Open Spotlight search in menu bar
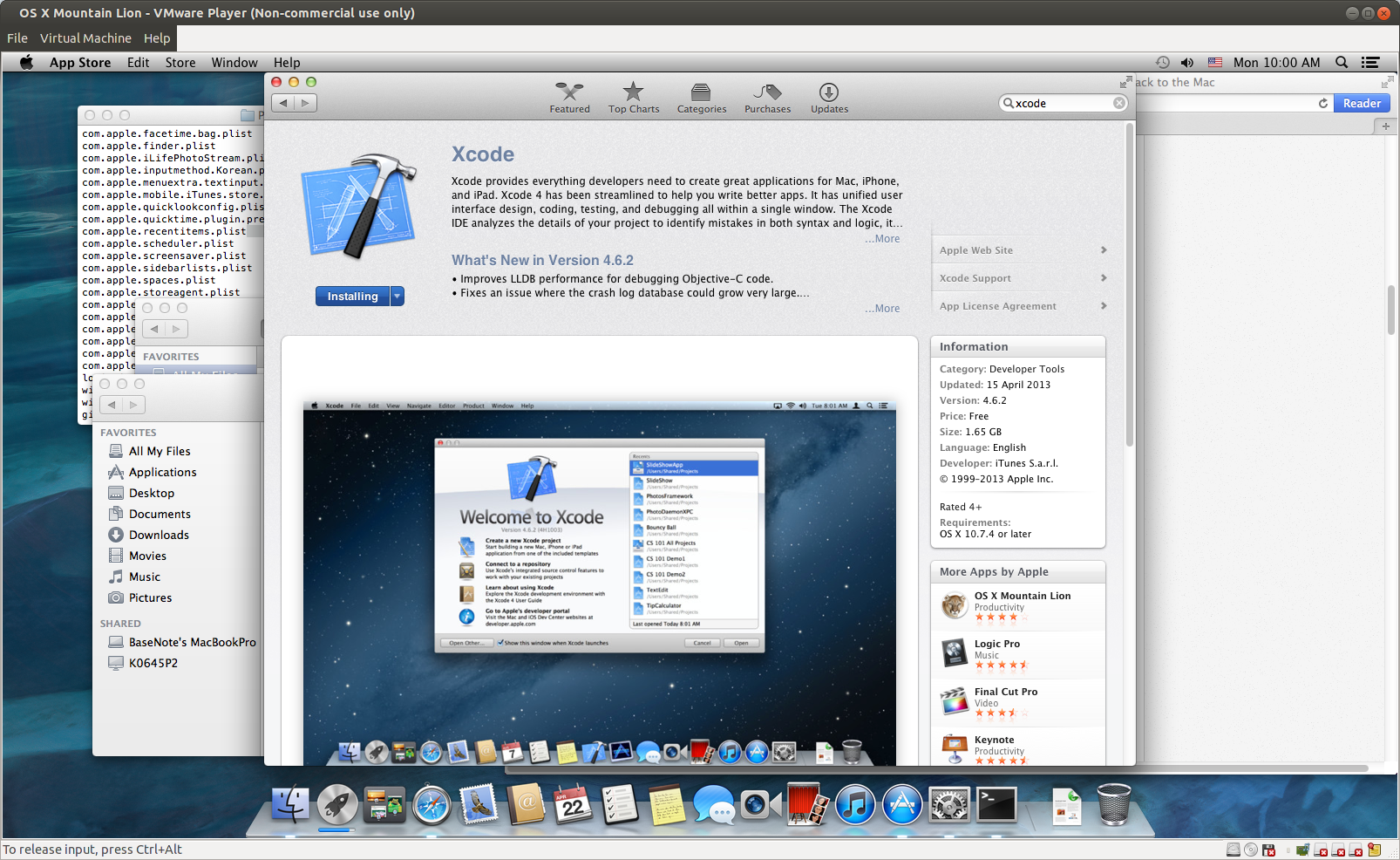The image size is (1400, 860). (1342, 63)
